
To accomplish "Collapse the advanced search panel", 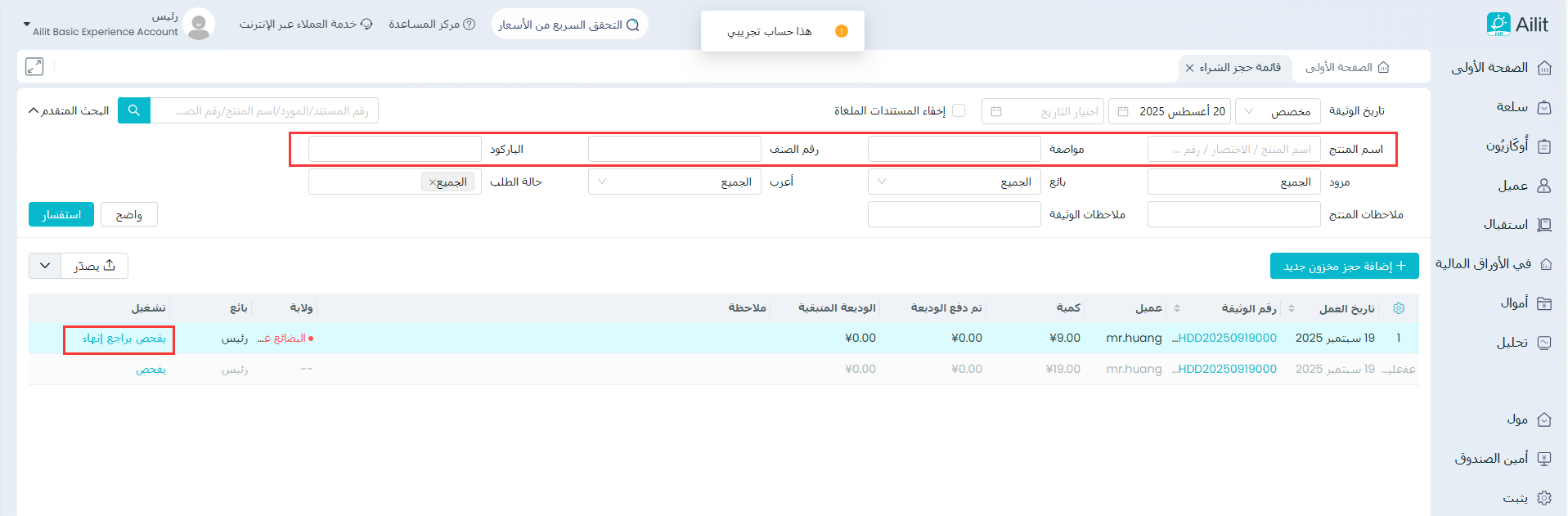I will tap(69, 110).
